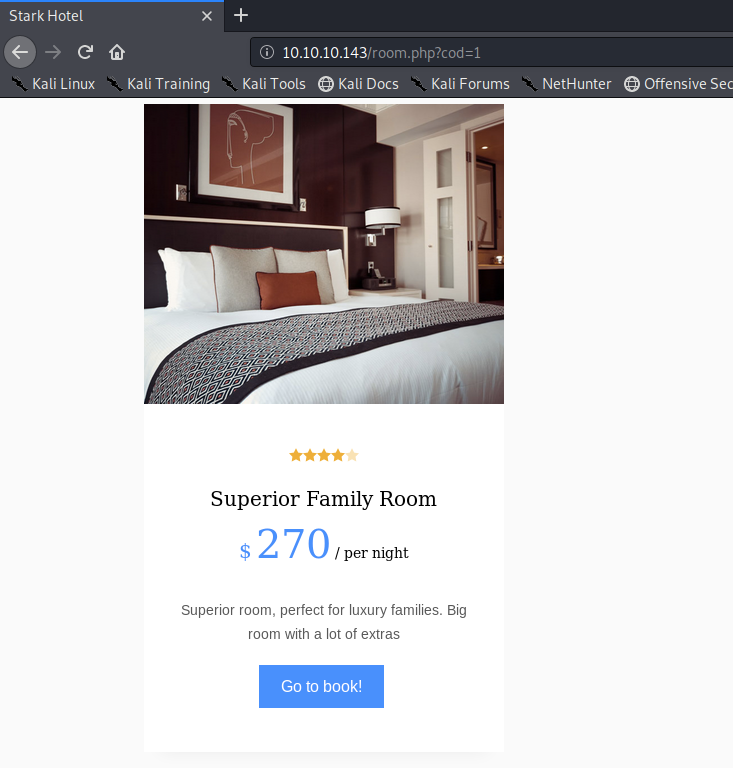Close the Stark Hotel tab
The width and height of the screenshot is (733, 768).
tap(207, 16)
